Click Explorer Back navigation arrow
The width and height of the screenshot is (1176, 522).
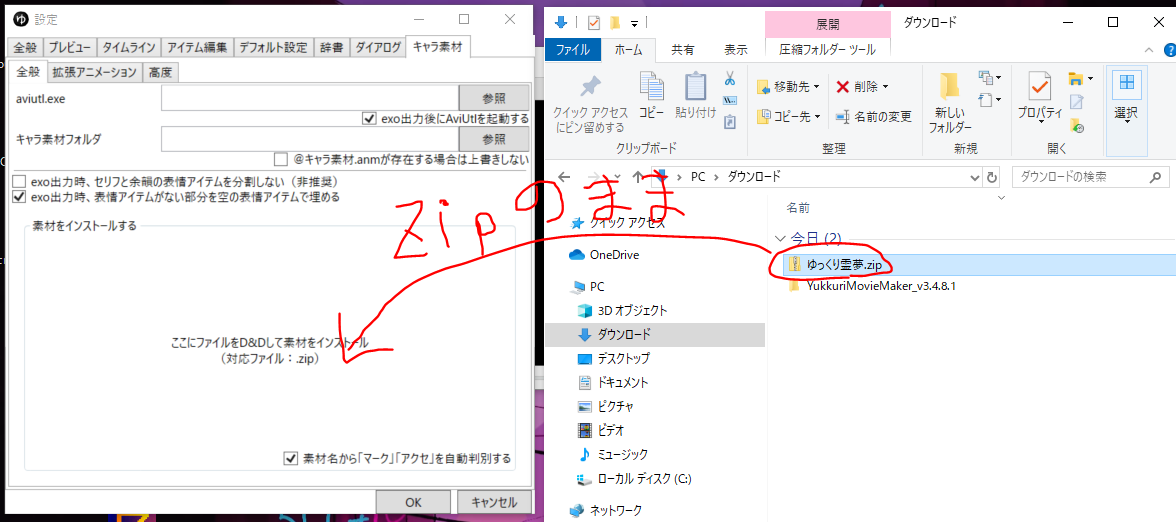565,177
